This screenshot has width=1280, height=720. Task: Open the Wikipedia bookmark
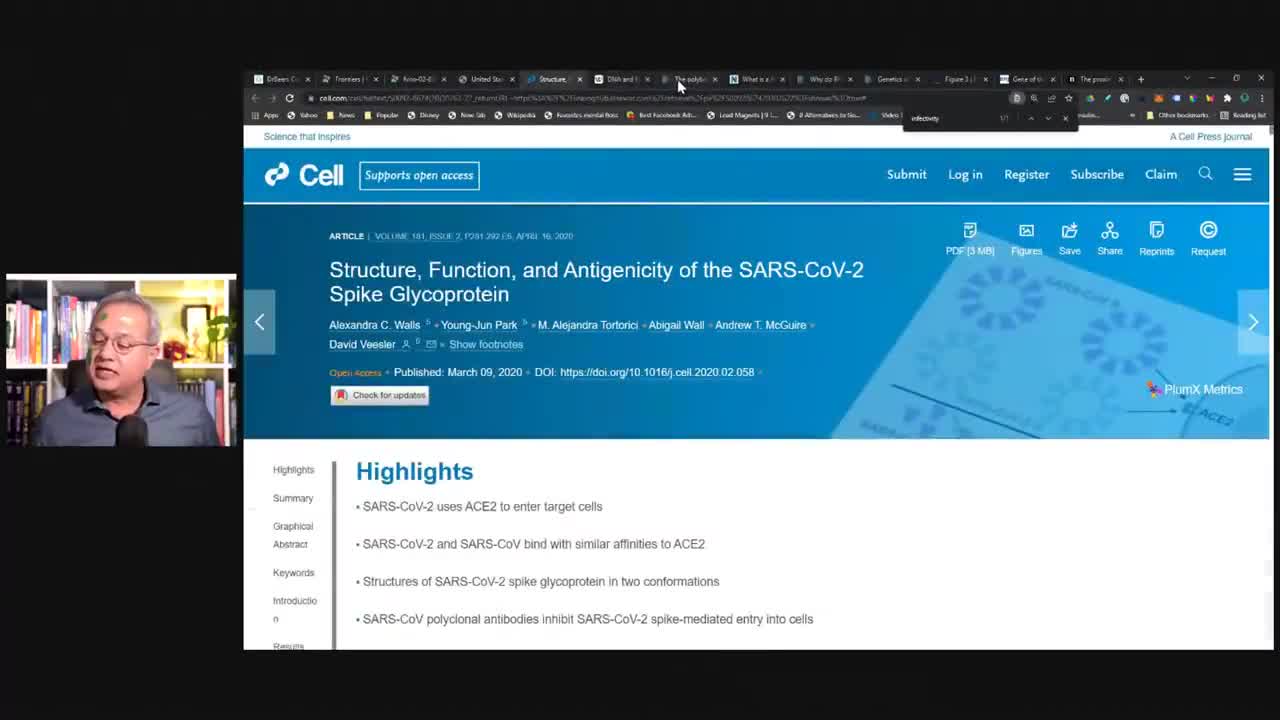(x=515, y=115)
